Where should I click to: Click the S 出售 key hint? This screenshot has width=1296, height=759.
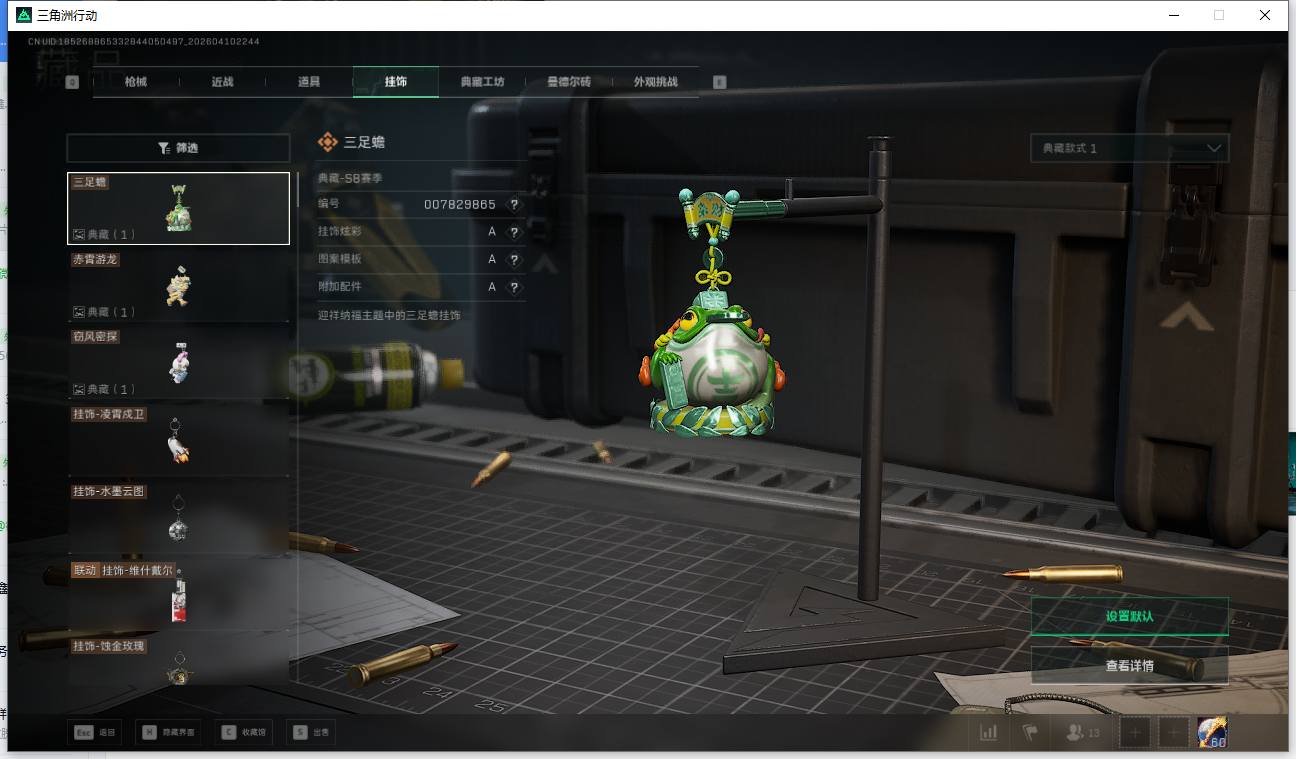311,732
